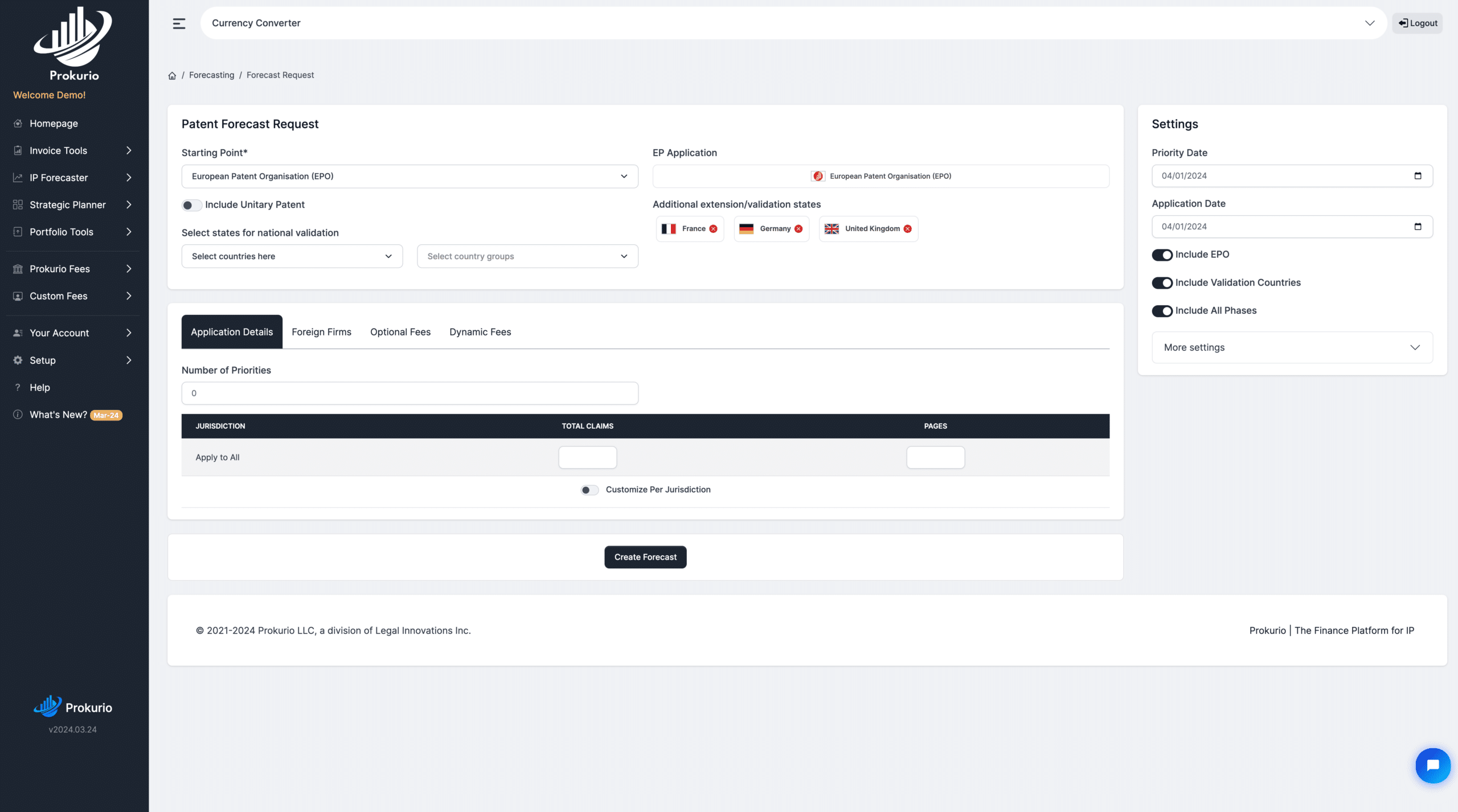1458x812 pixels.
Task: Switch to the Foreign Firms tab
Action: (321, 332)
